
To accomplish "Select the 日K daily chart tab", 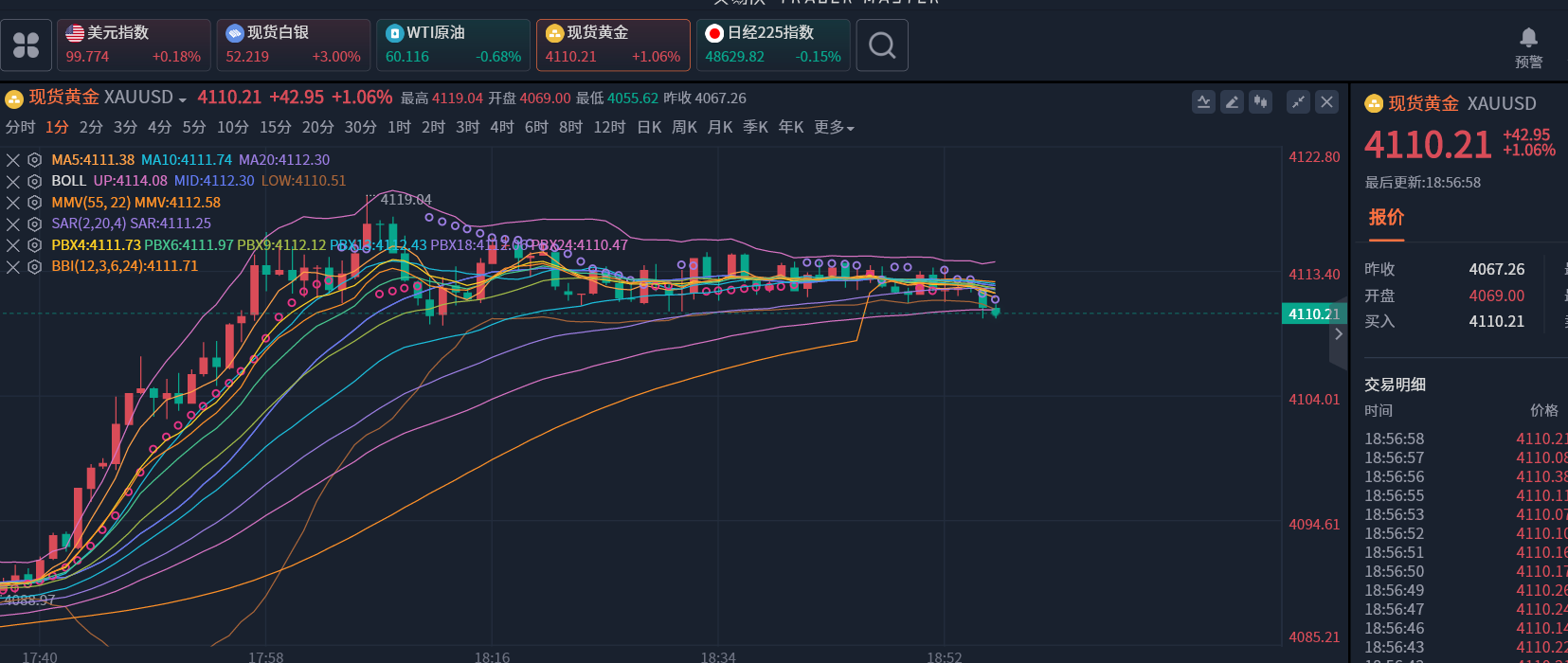I will coord(649,128).
